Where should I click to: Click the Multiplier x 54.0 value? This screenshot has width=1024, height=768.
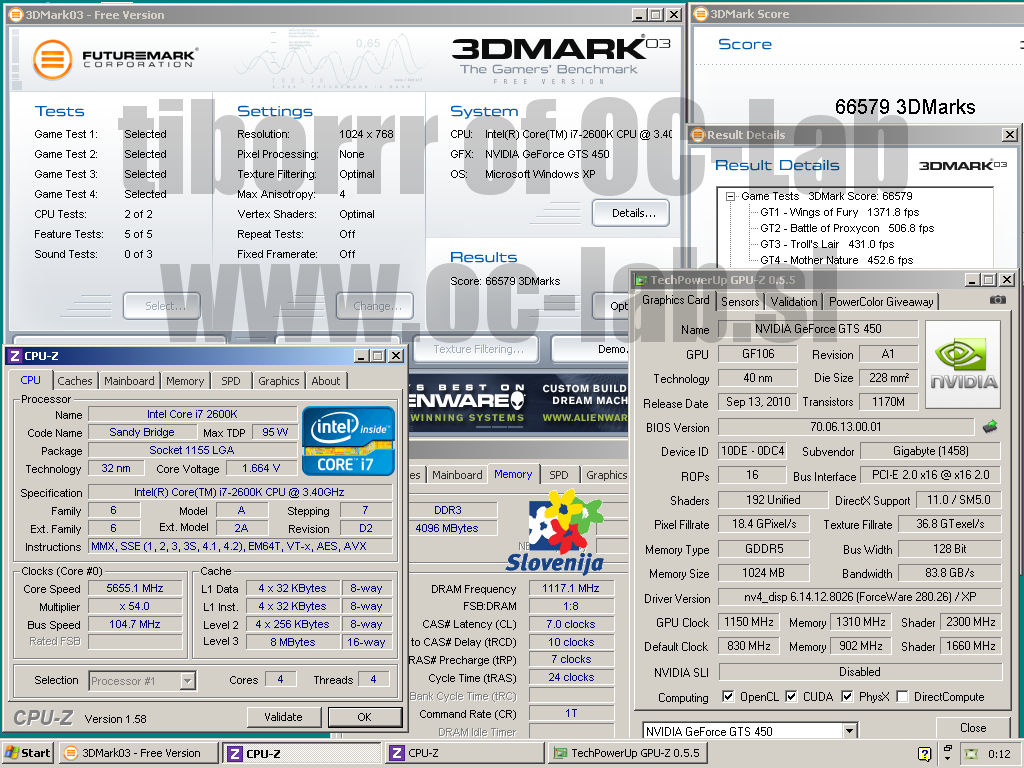pos(135,606)
